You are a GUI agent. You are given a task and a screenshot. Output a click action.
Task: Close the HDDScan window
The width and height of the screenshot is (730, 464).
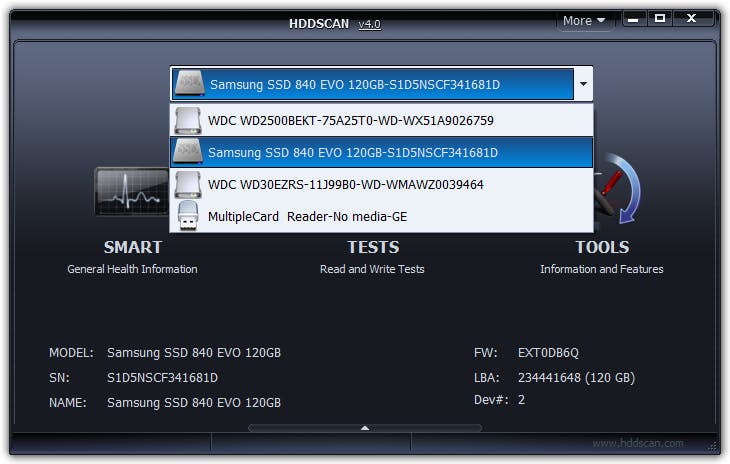[692, 19]
